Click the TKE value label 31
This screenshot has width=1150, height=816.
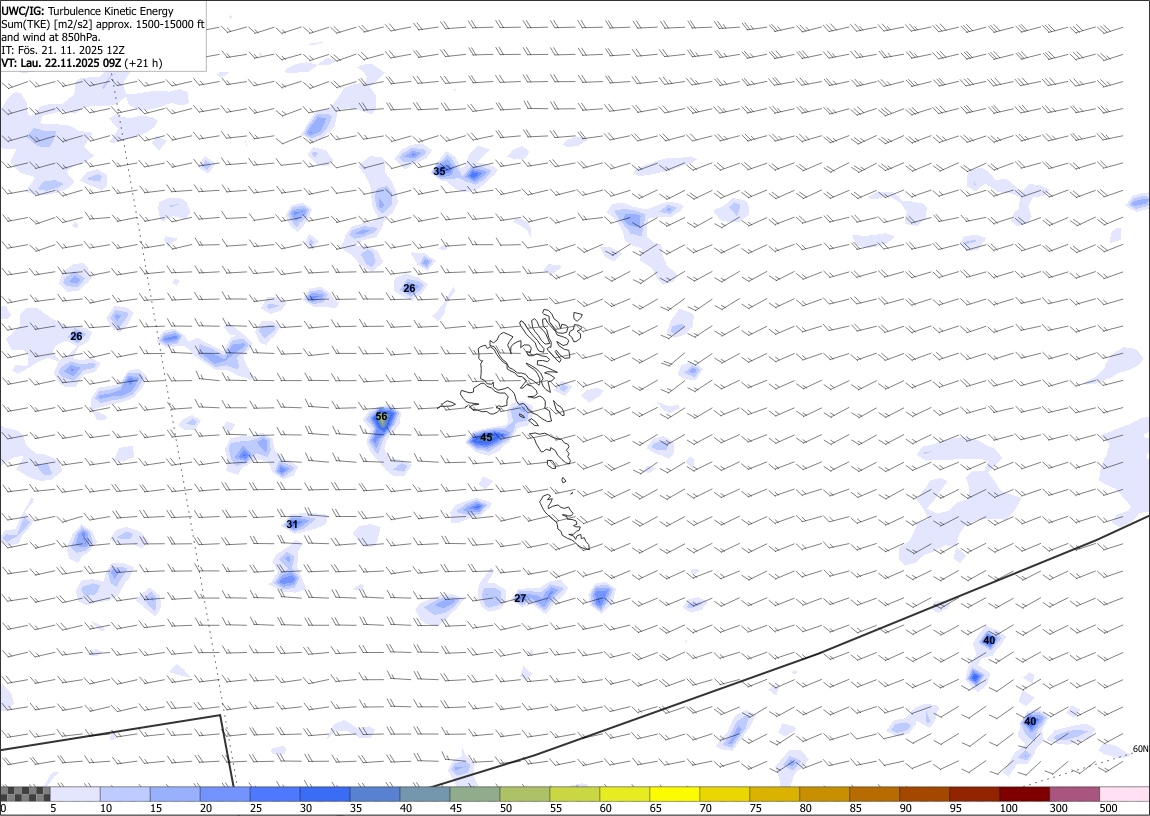click(x=292, y=524)
